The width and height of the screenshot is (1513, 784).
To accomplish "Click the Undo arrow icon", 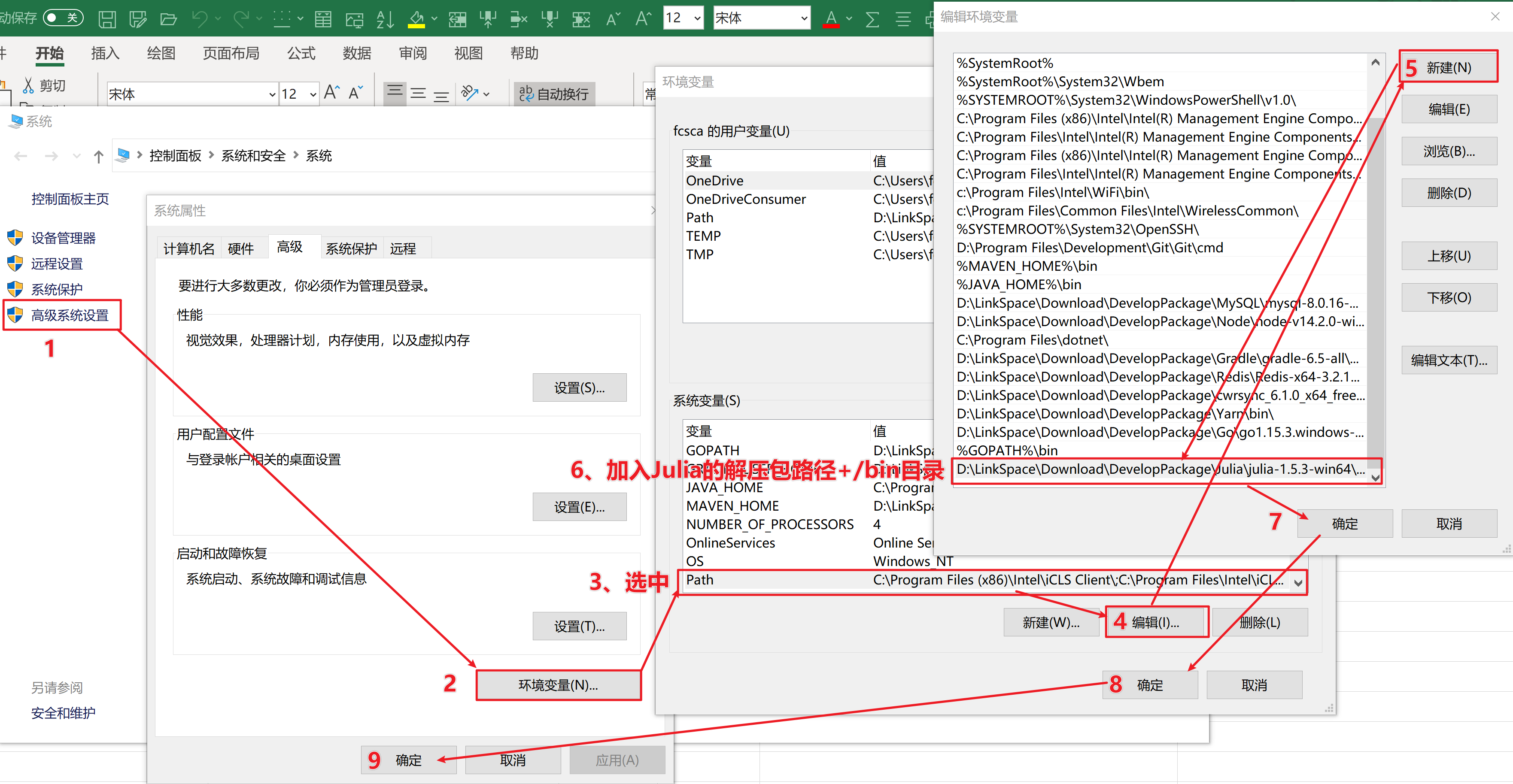I will pyautogui.click(x=199, y=19).
